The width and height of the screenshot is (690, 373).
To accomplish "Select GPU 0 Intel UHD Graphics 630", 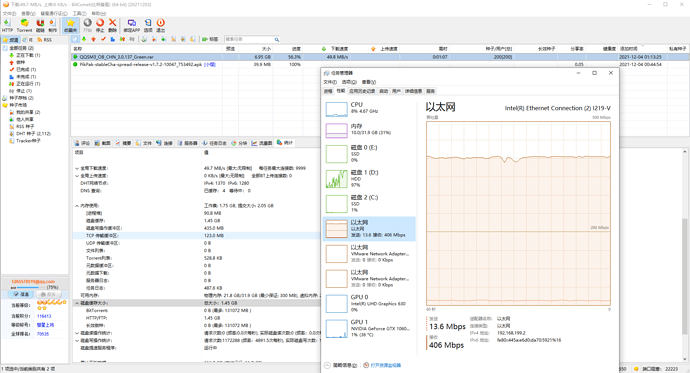I will pos(369,304).
